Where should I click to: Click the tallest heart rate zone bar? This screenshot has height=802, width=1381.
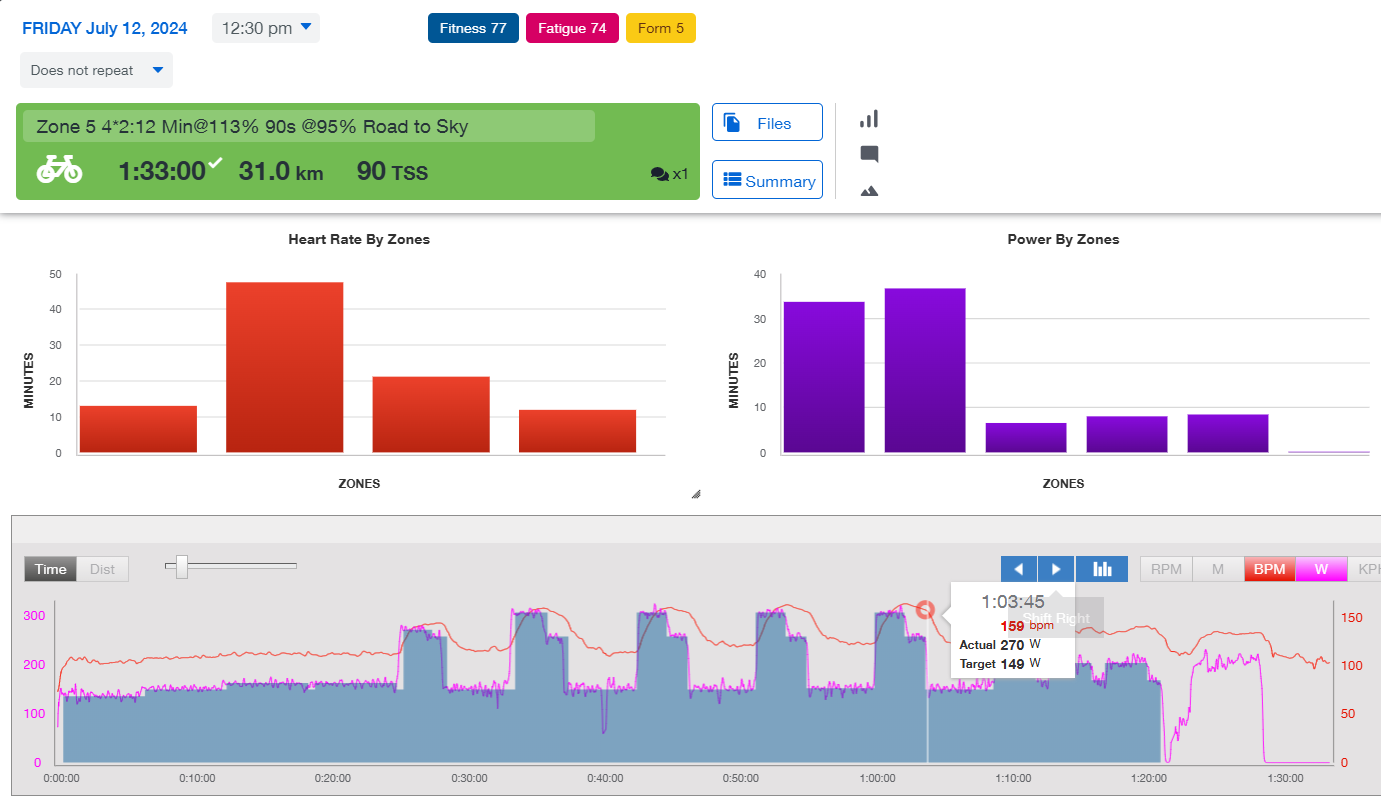pyautogui.click(x=285, y=367)
